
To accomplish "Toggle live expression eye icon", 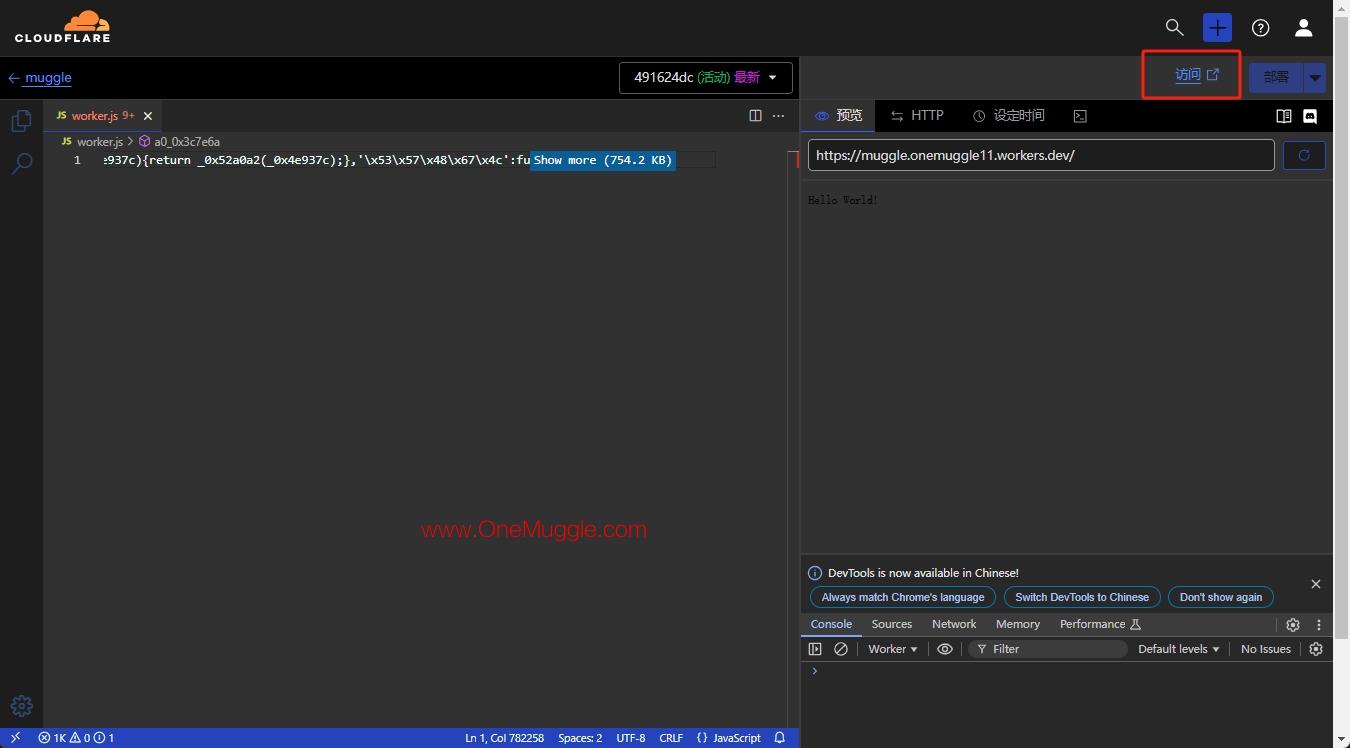I will coord(944,649).
